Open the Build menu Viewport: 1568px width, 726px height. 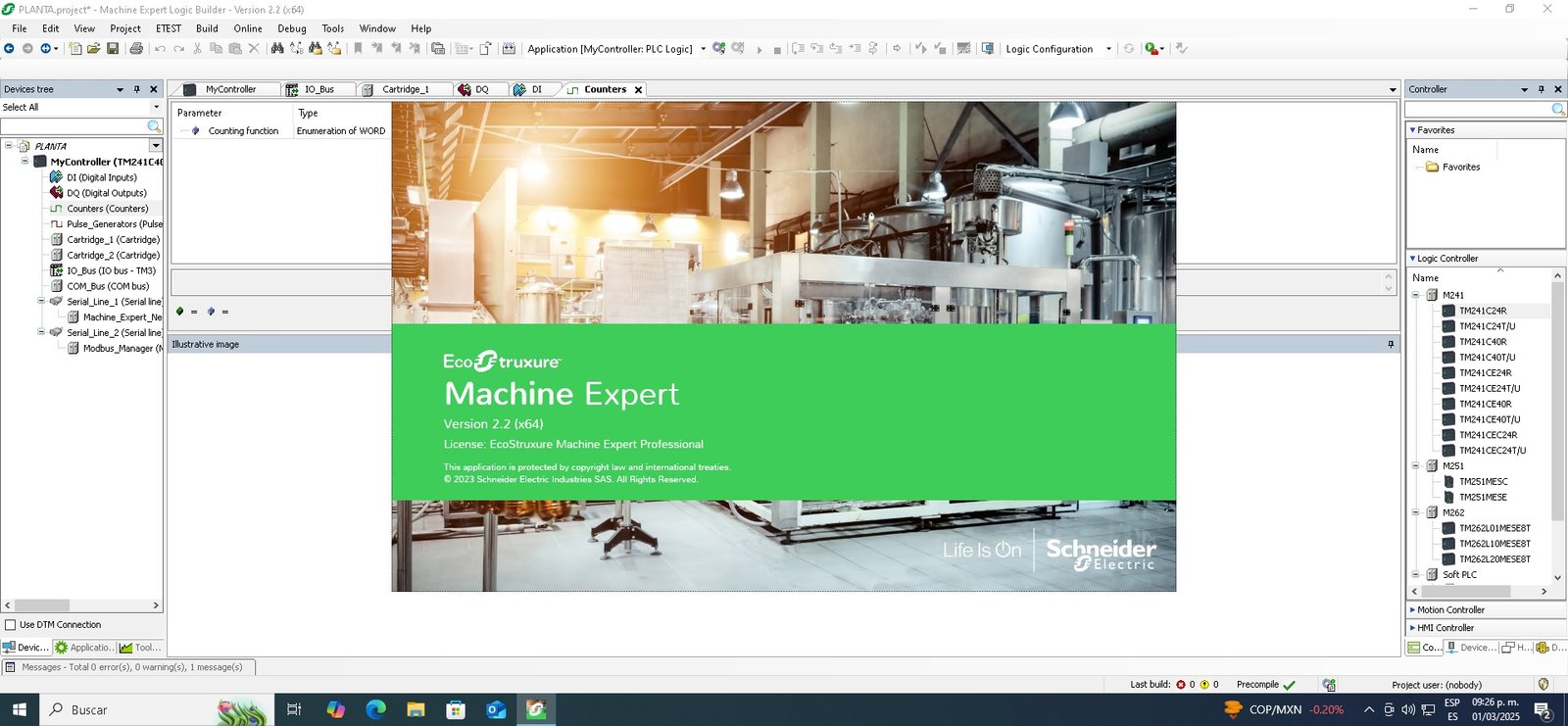[x=207, y=28]
